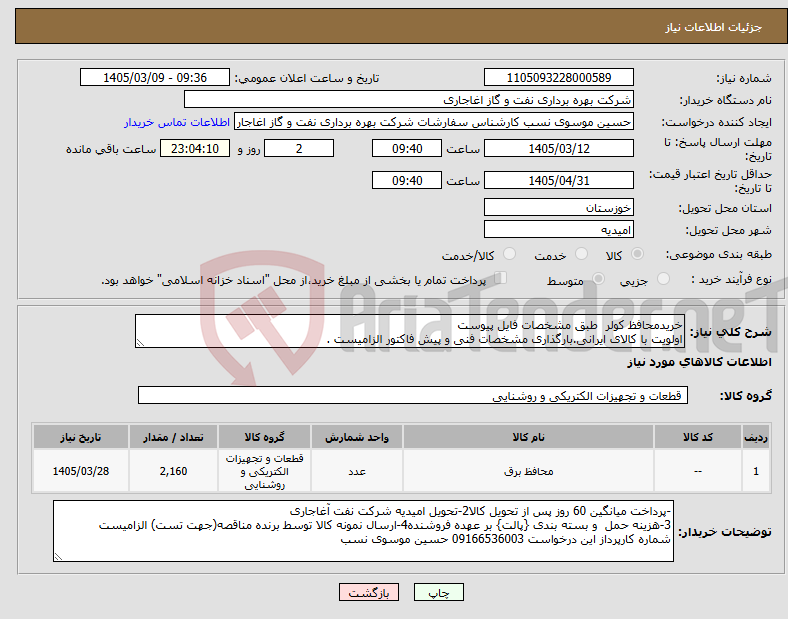
Task: Click the need date cell 1405/03/28
Action: click(81, 471)
